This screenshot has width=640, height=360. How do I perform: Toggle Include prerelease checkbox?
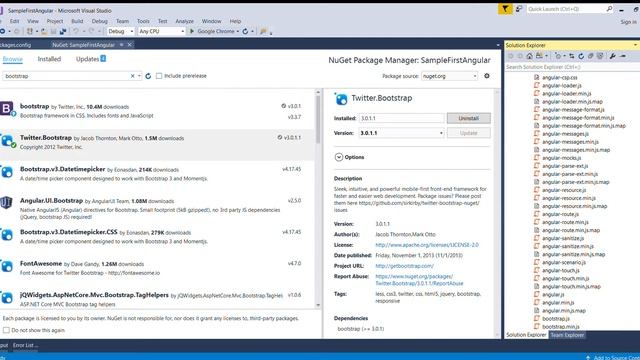pyautogui.click(x=159, y=76)
